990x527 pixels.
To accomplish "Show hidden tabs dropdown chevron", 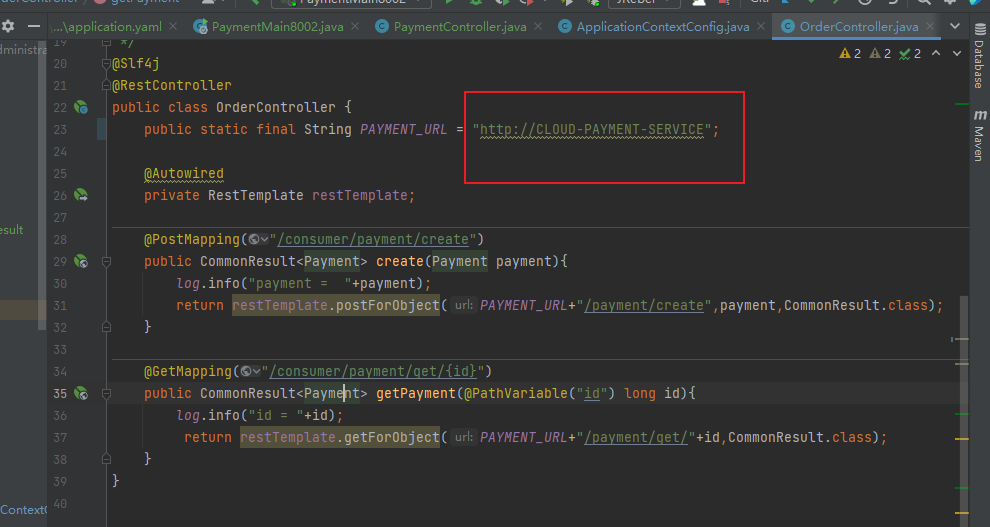I will coord(955,27).
